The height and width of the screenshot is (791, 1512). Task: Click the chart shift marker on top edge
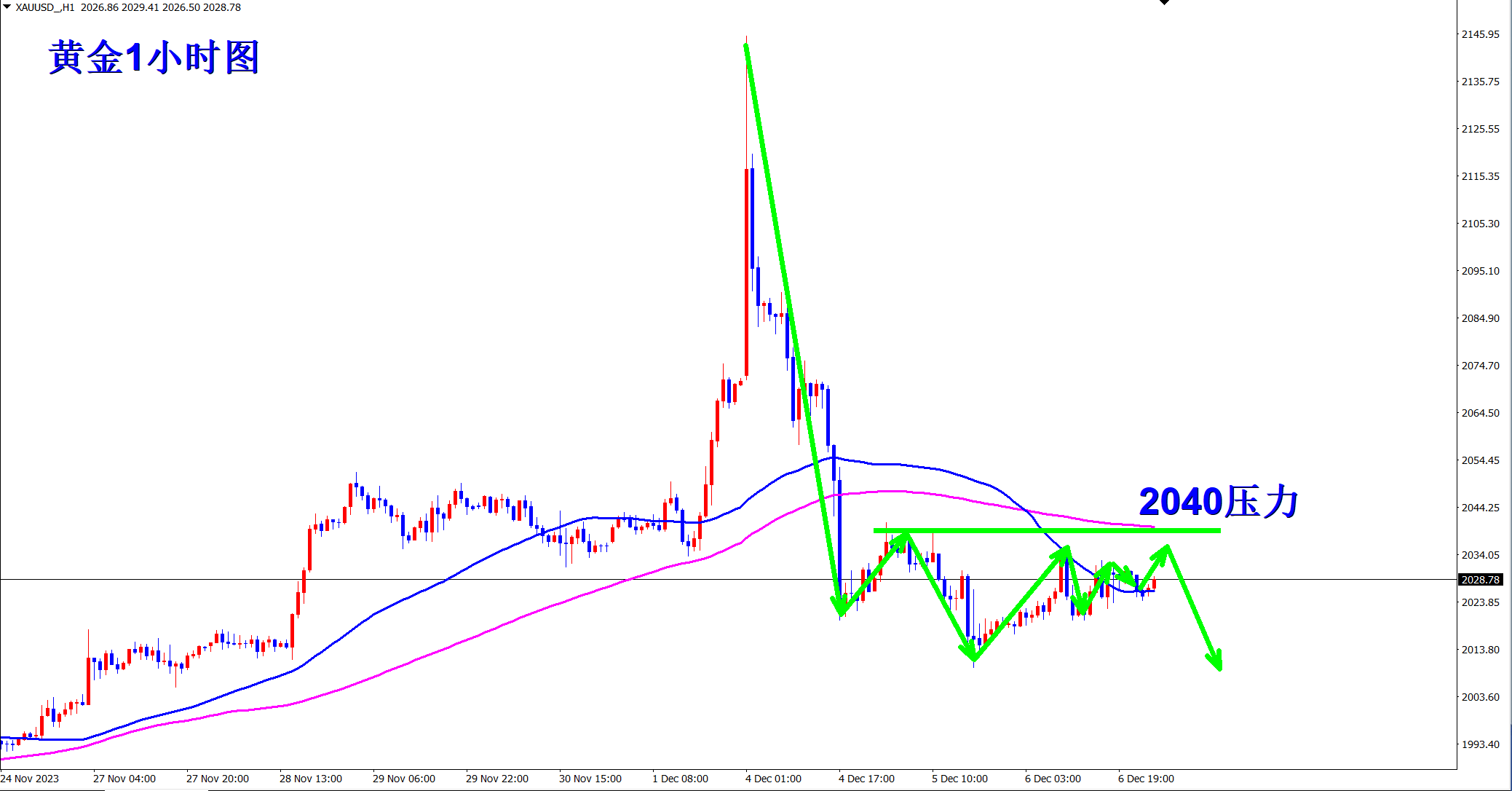1164,2
